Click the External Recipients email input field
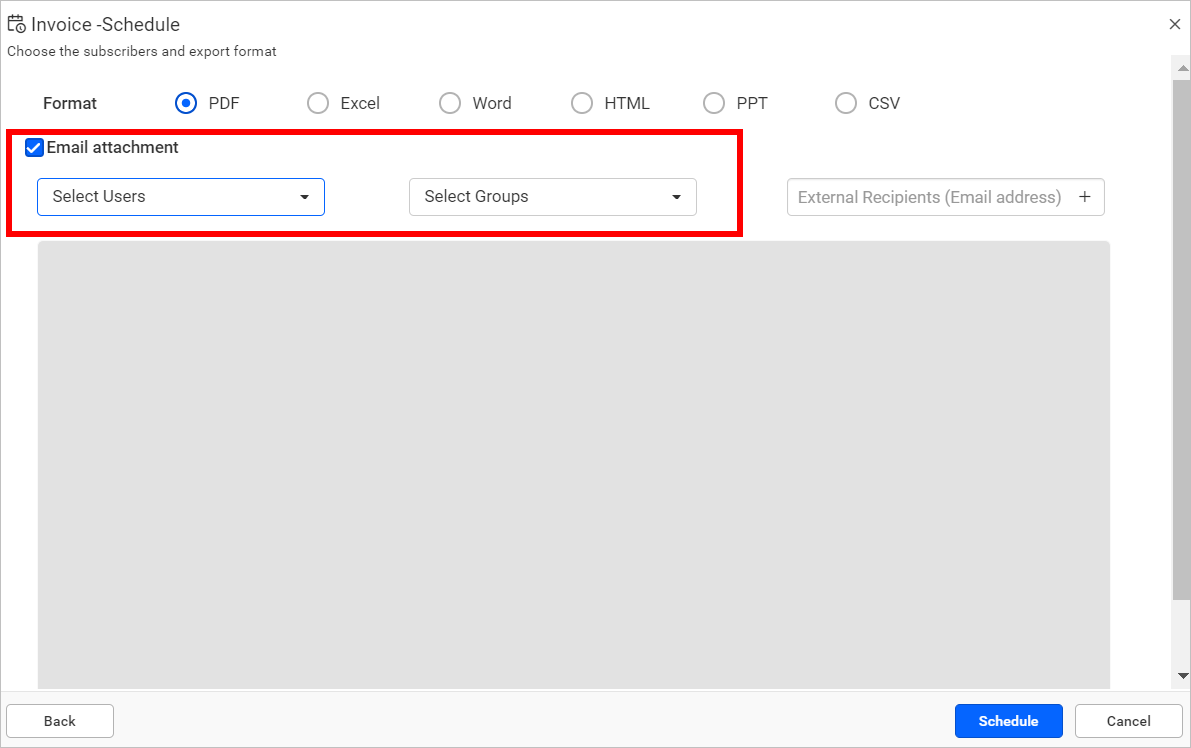 click(x=930, y=197)
